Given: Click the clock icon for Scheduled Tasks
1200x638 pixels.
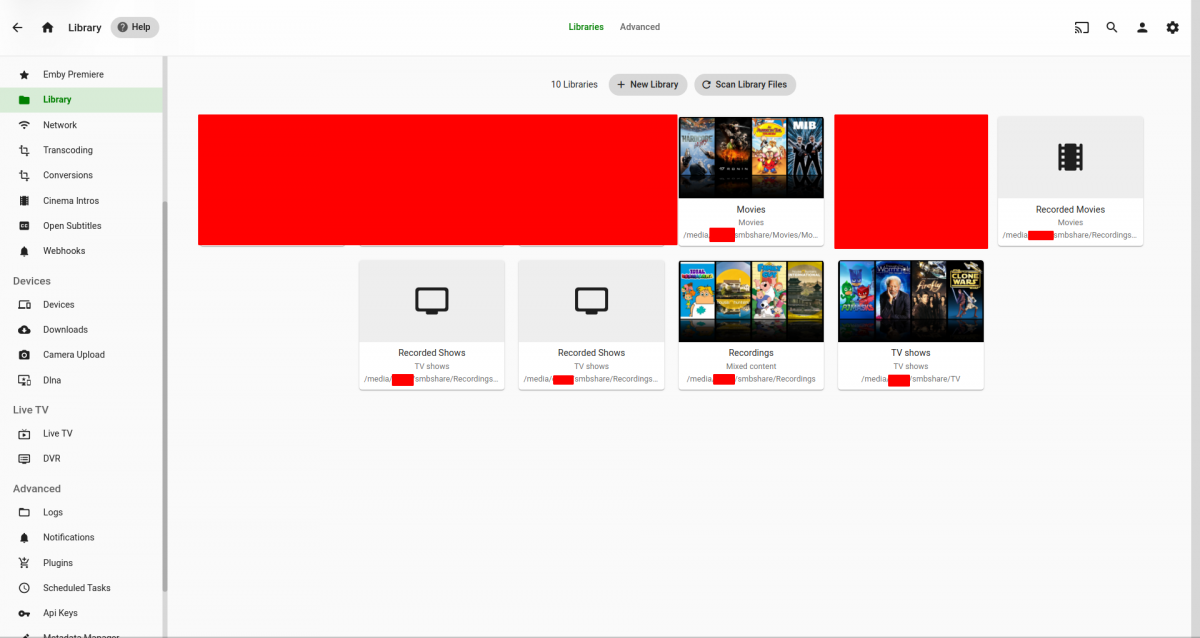Looking at the screenshot, I should [24, 588].
